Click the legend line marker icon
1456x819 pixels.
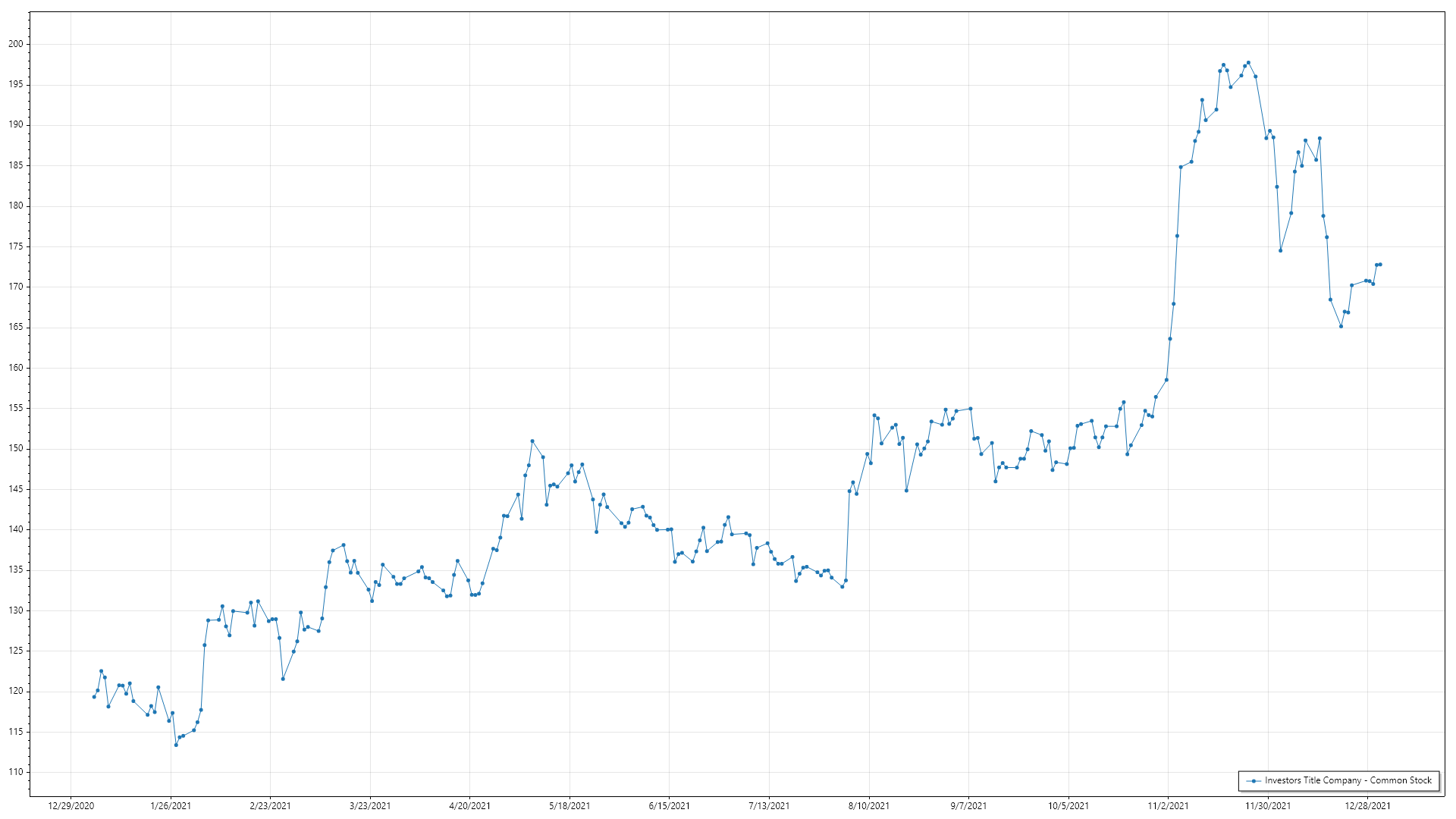[1254, 780]
